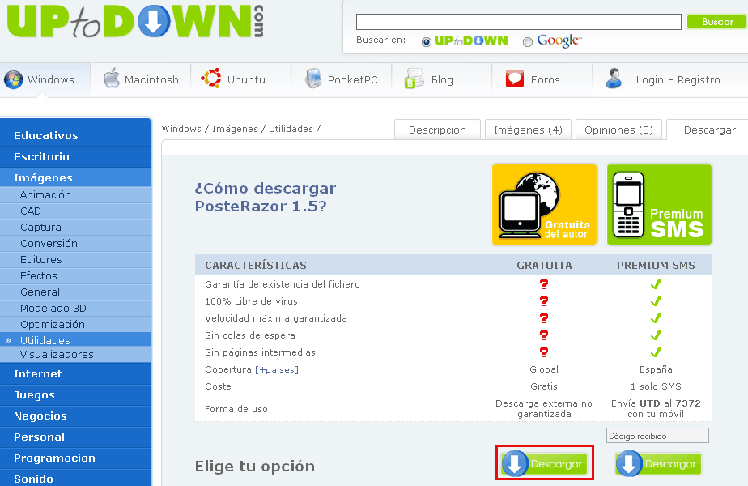The width and height of the screenshot is (748, 486).
Task: Click the green checkmark for file guarantee row
Action: pos(656,284)
